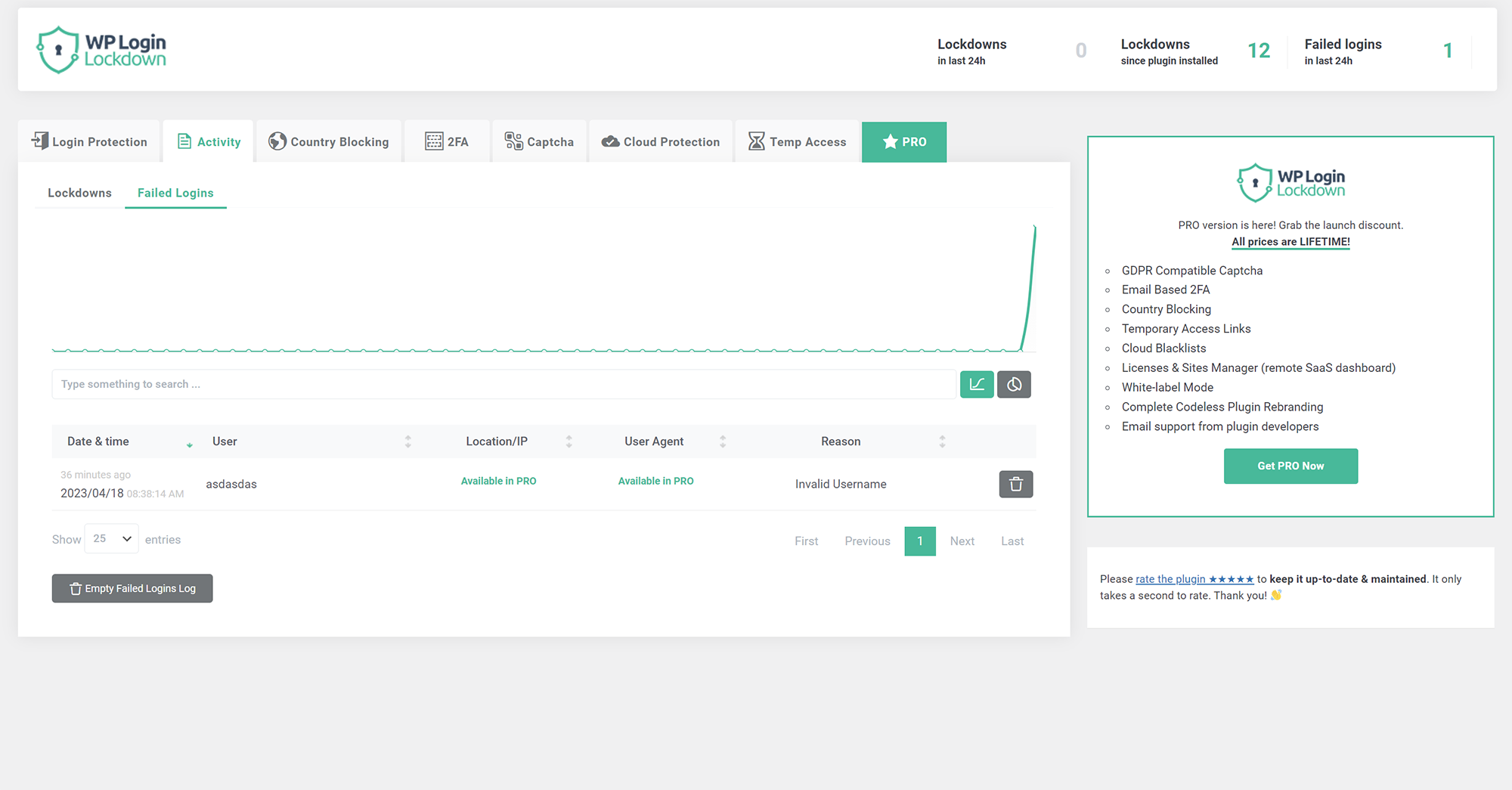Click the sidebar WP Login Lockdown logo
This screenshot has width=1512, height=790.
coord(1290,183)
